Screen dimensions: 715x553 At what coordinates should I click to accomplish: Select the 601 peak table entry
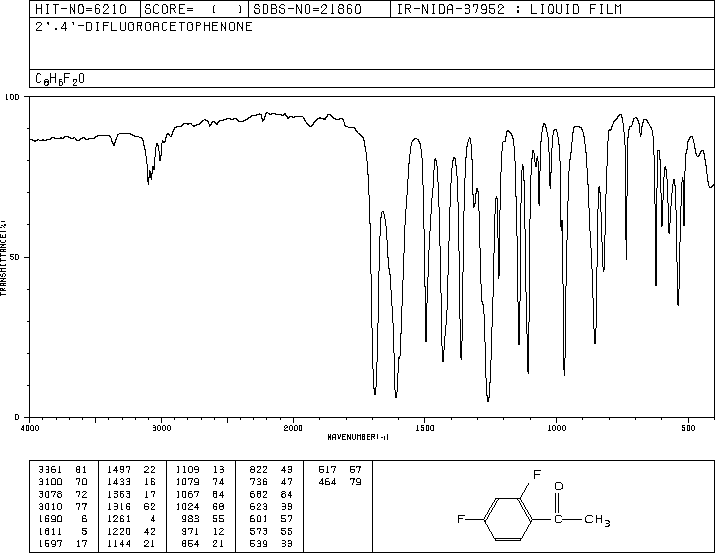271,519
